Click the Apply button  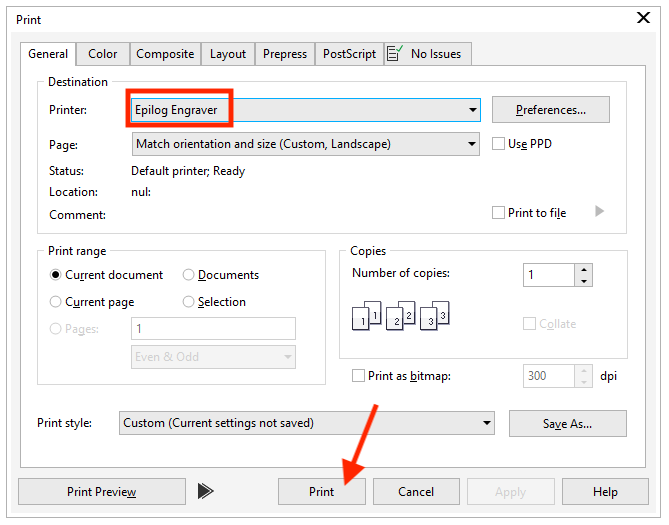(x=511, y=492)
